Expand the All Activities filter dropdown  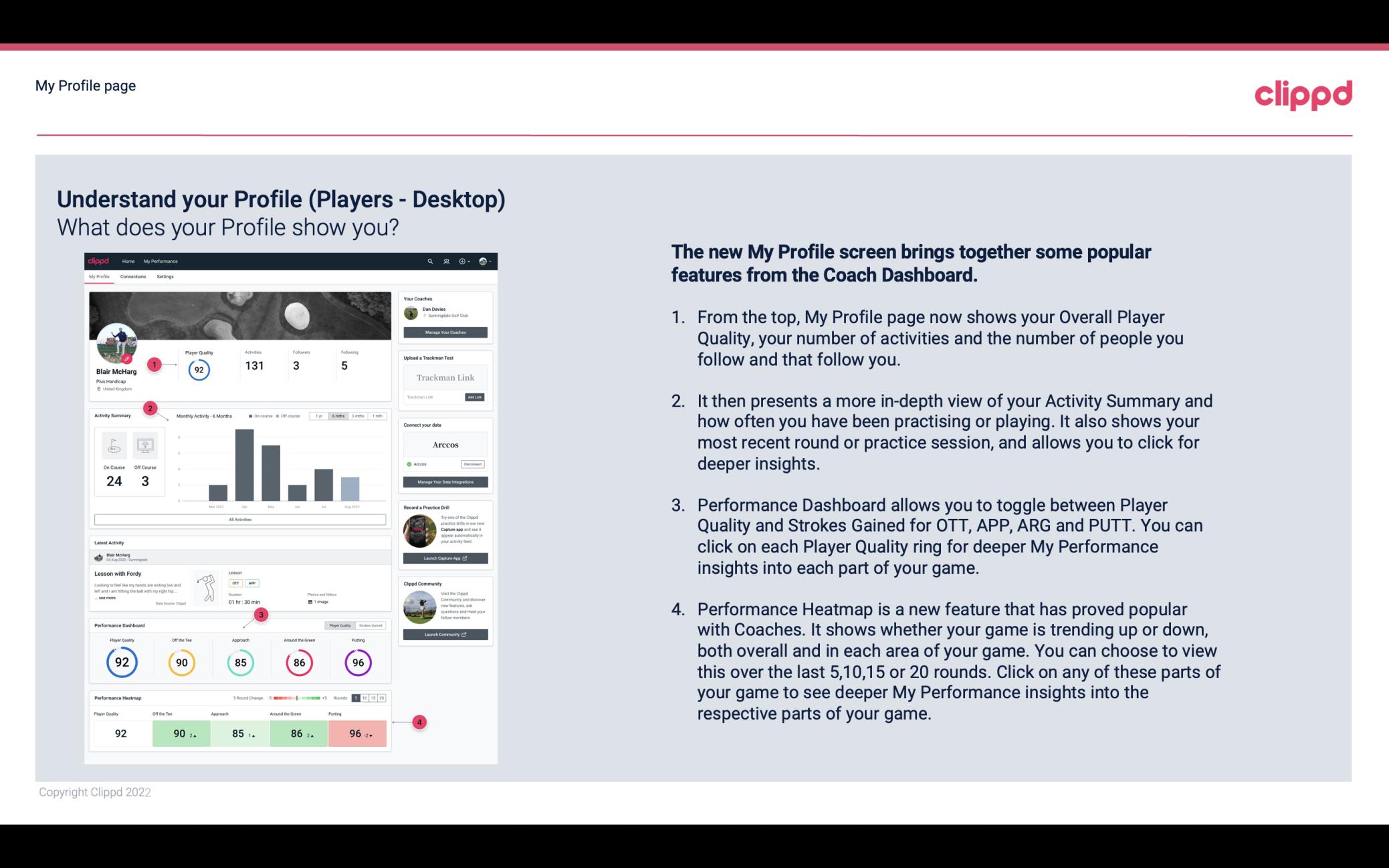240,519
